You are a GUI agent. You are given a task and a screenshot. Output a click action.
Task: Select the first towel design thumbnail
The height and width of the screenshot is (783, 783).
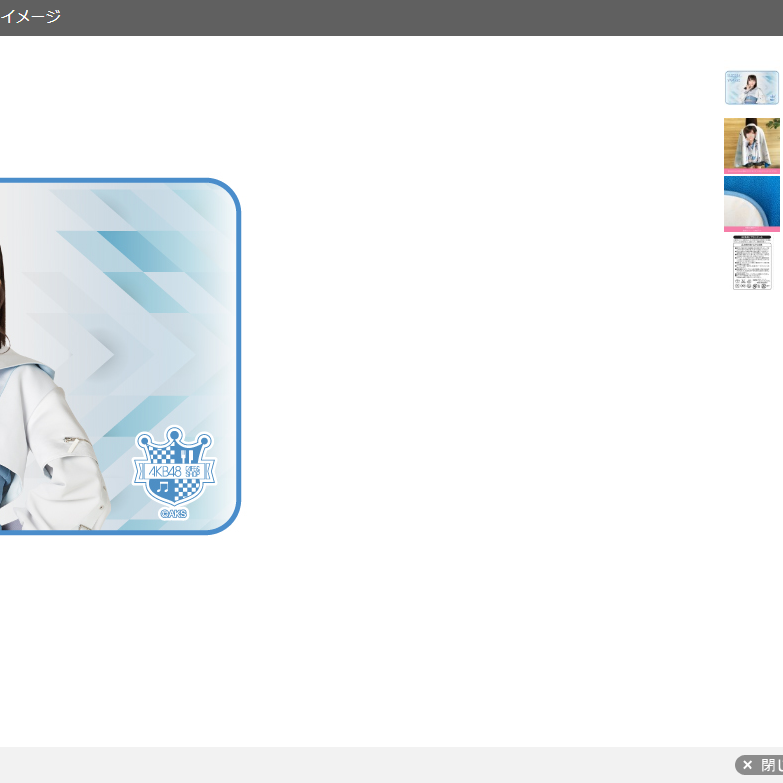click(751, 88)
